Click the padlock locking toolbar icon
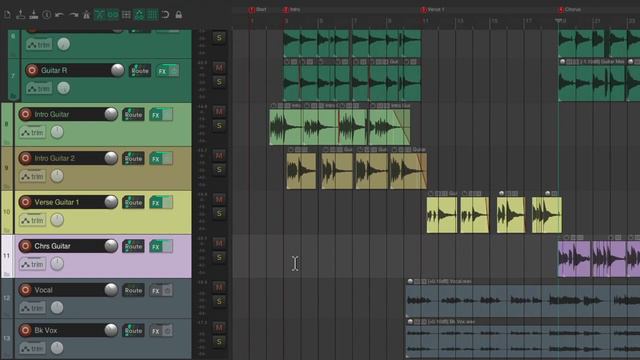This screenshot has height=360, width=640. click(x=178, y=15)
